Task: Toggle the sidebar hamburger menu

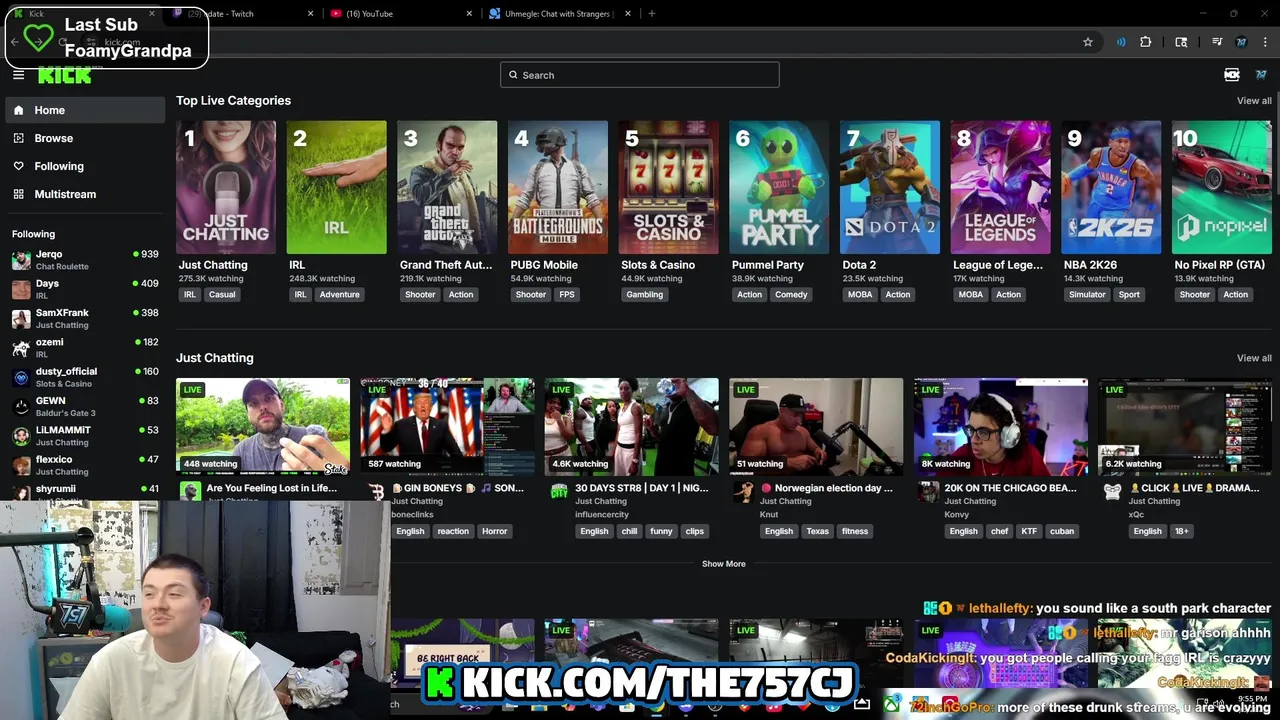Action: click(x=18, y=75)
